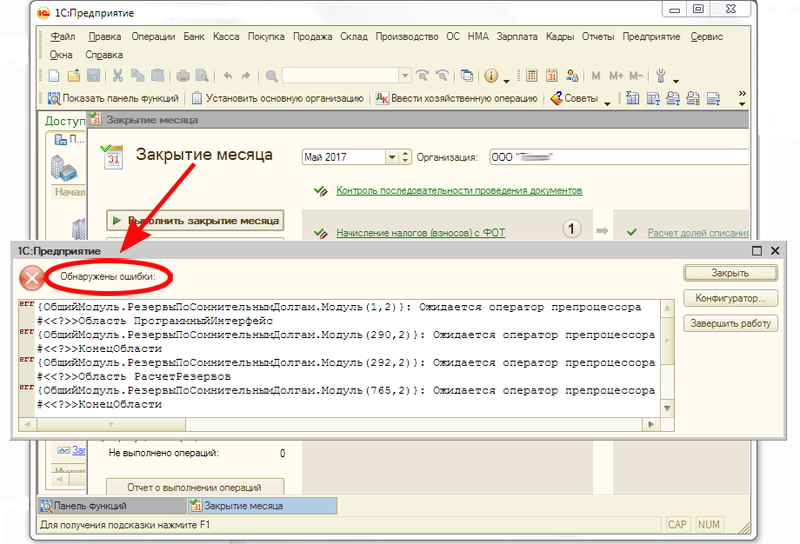The image size is (800, 544).
Task: Click Отчет о выполнении операций button
Action: 195,487
